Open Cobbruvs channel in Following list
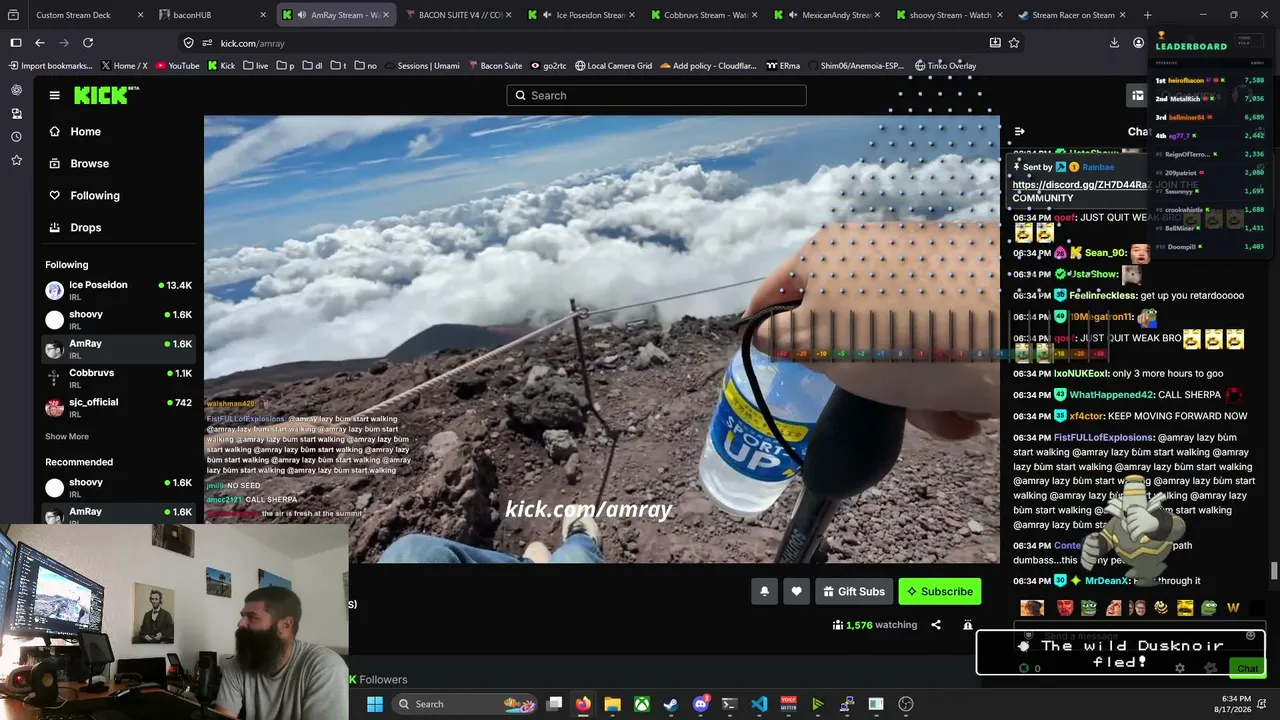 (118, 378)
